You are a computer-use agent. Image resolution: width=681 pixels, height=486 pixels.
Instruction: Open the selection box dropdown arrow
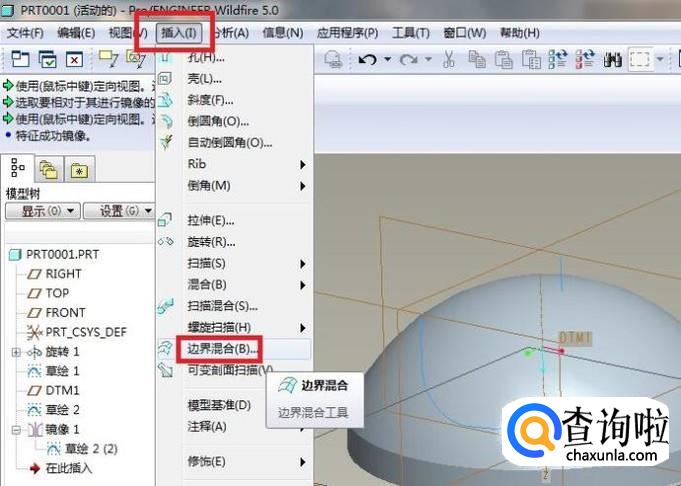[x=660, y=59]
